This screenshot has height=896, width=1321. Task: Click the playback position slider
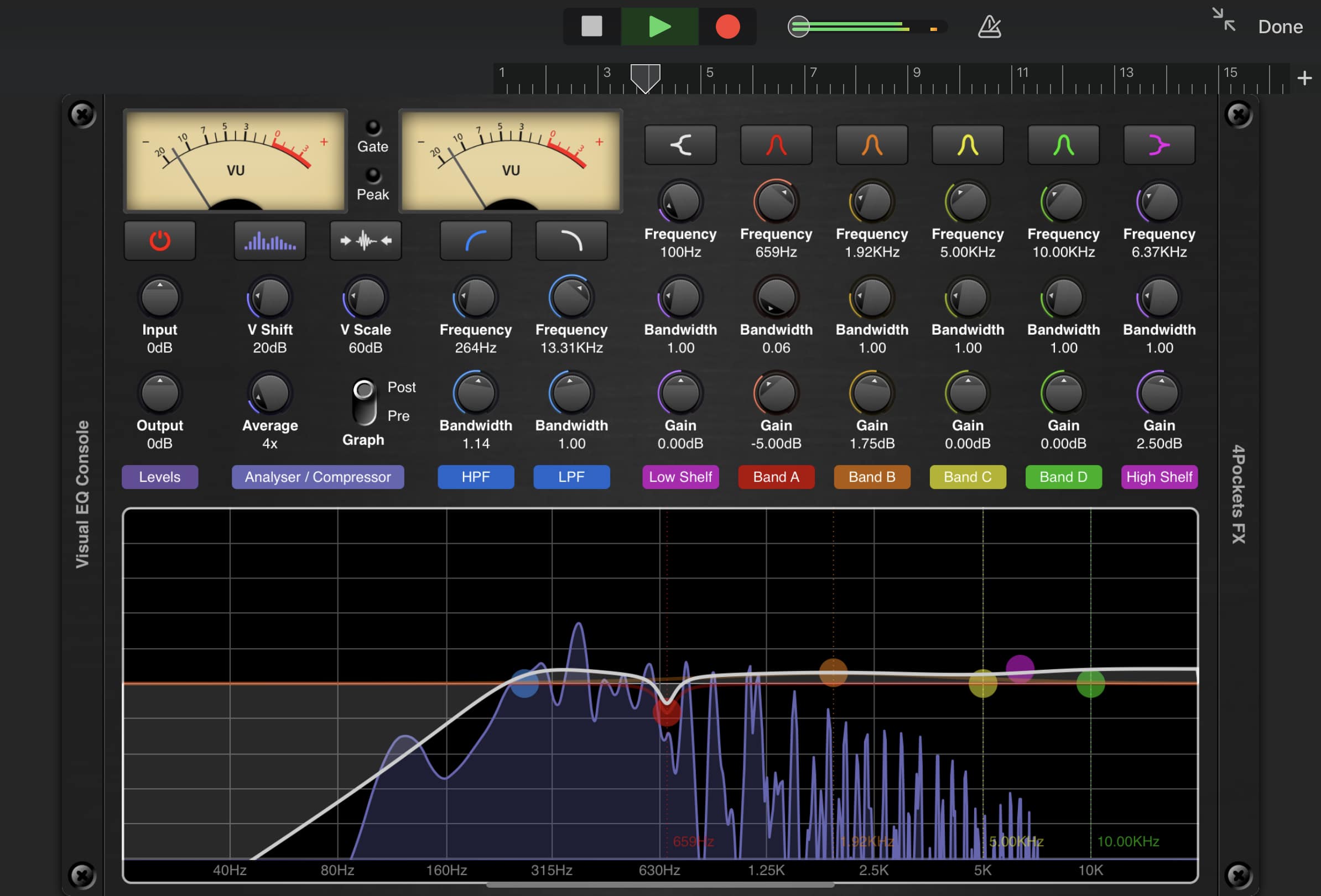pos(798,26)
